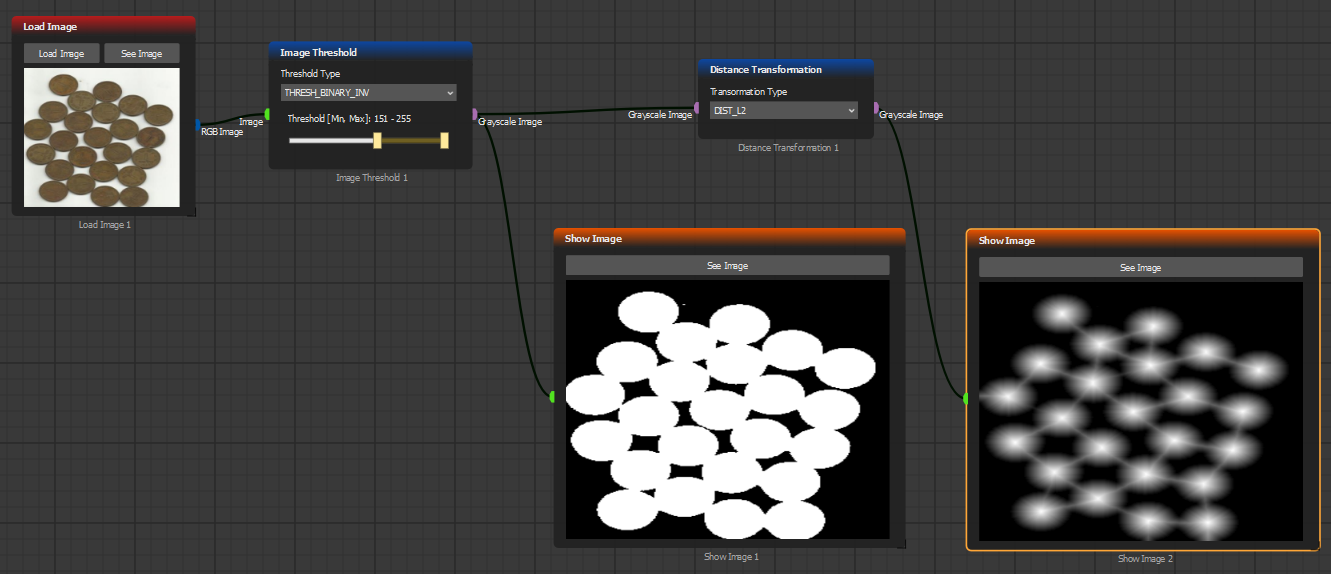Click the maximum threshold slider handle
The width and height of the screenshot is (1331, 574).
pos(444,141)
